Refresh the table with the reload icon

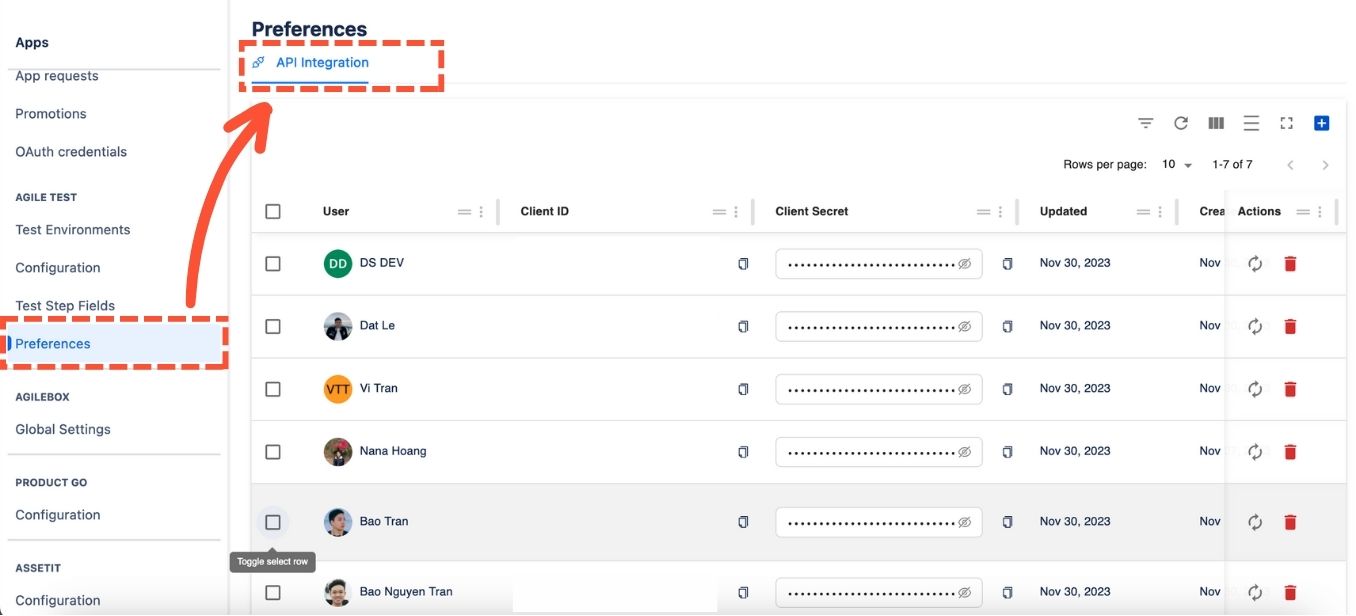(x=1181, y=123)
